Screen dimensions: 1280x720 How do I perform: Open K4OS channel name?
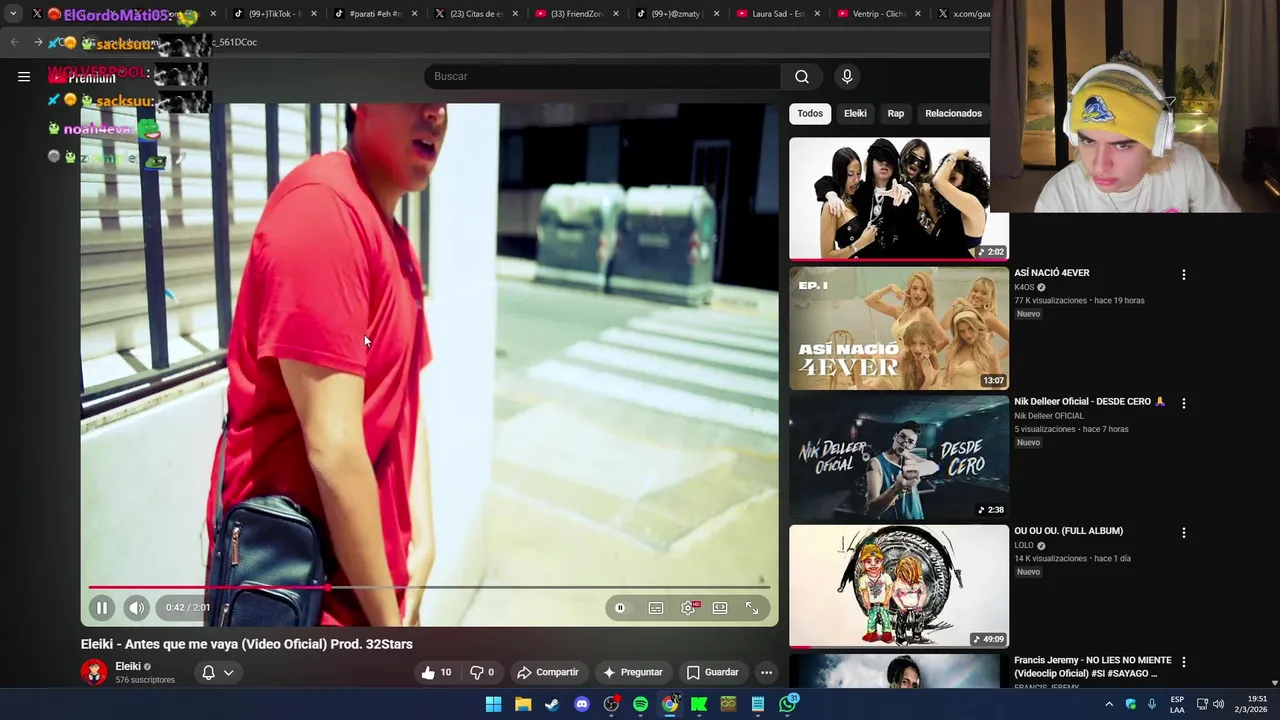[1024, 287]
